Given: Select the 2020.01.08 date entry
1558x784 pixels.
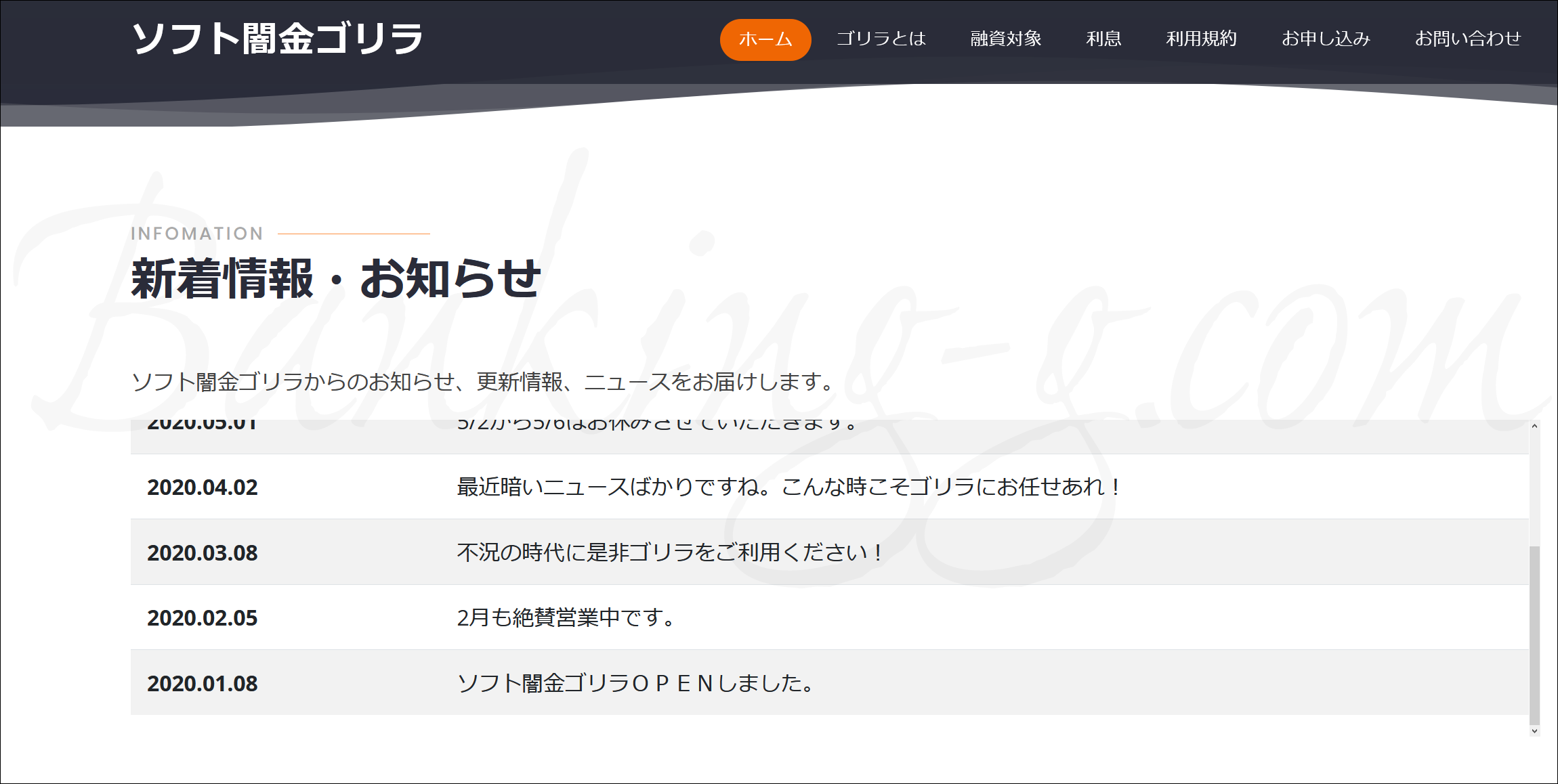Looking at the screenshot, I should coord(203,684).
